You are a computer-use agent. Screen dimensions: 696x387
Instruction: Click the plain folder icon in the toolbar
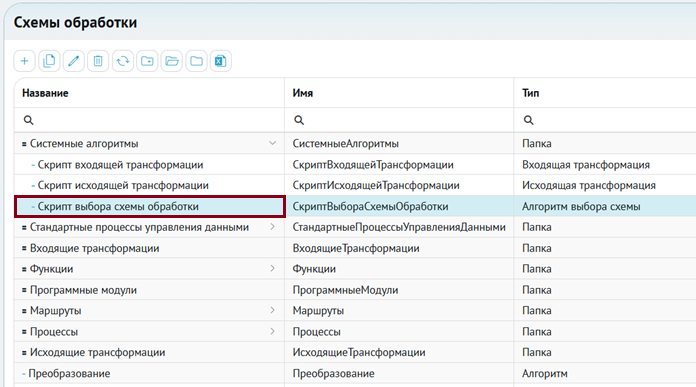pyautogui.click(x=196, y=61)
